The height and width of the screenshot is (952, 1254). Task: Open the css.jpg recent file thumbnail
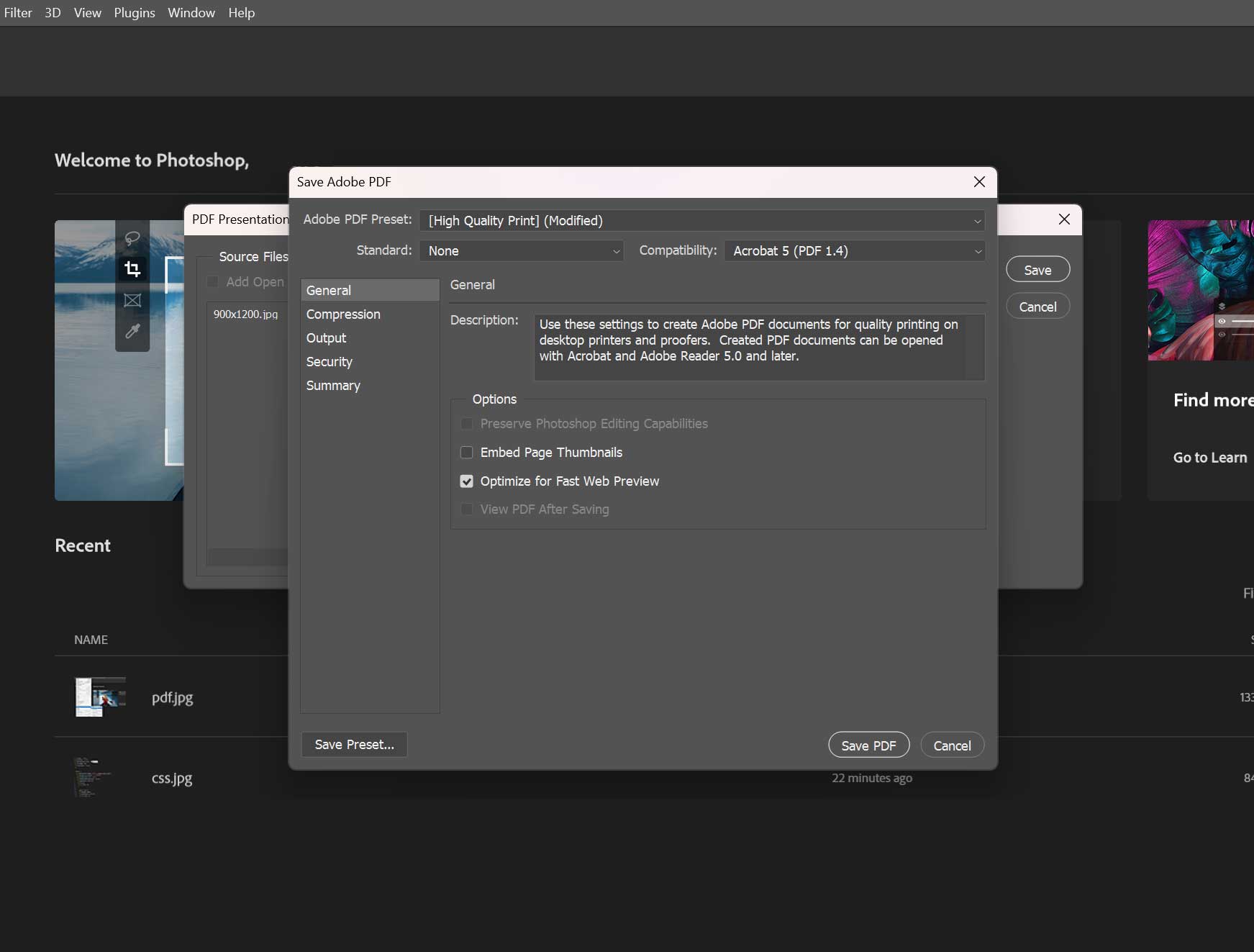point(92,777)
